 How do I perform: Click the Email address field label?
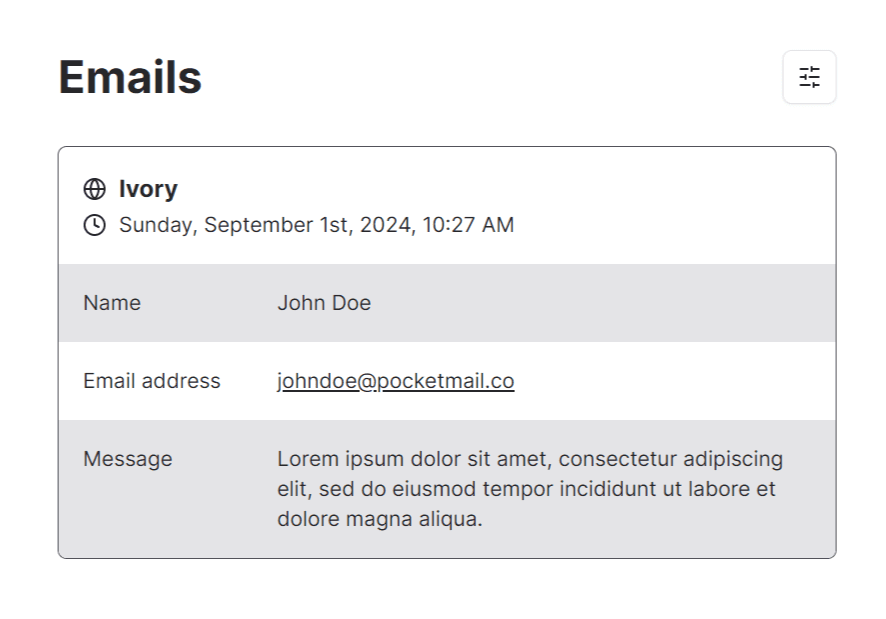152,381
